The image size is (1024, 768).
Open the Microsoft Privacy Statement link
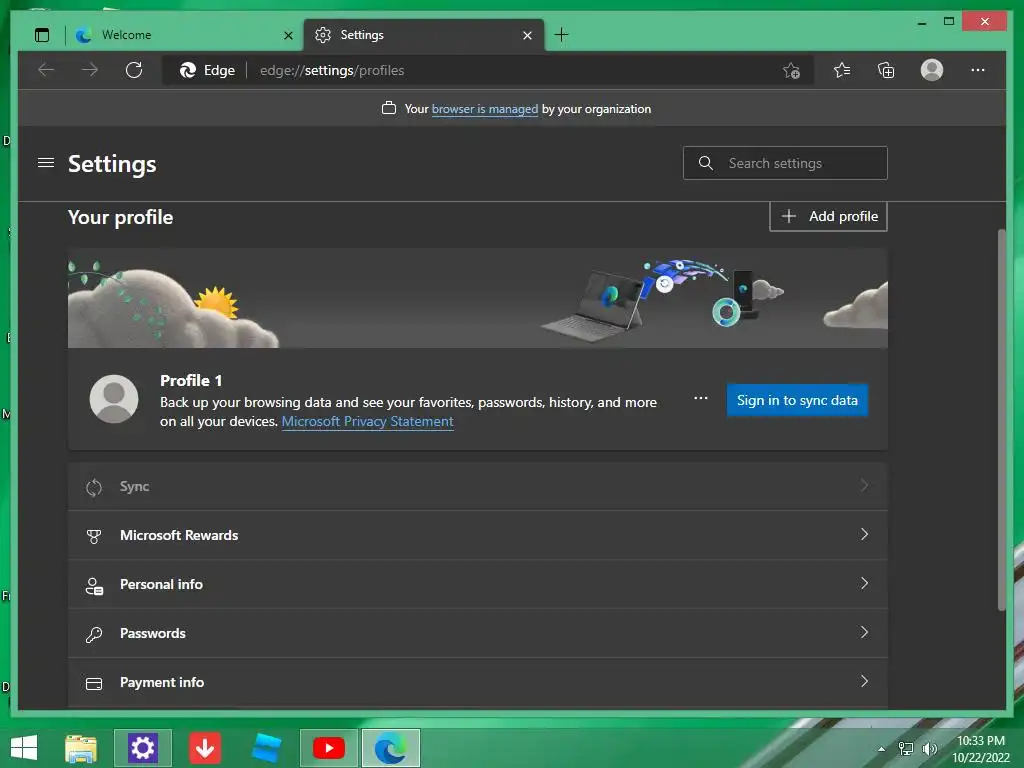[x=368, y=421]
